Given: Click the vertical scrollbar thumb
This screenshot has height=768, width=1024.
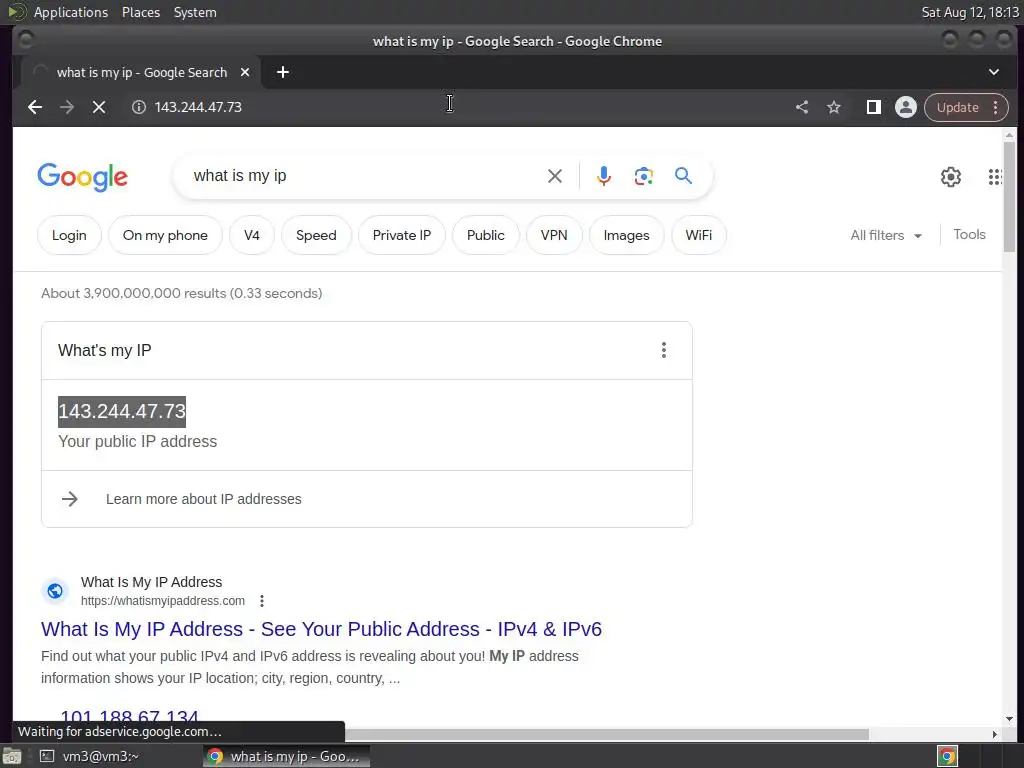Looking at the screenshot, I should [x=1009, y=196].
